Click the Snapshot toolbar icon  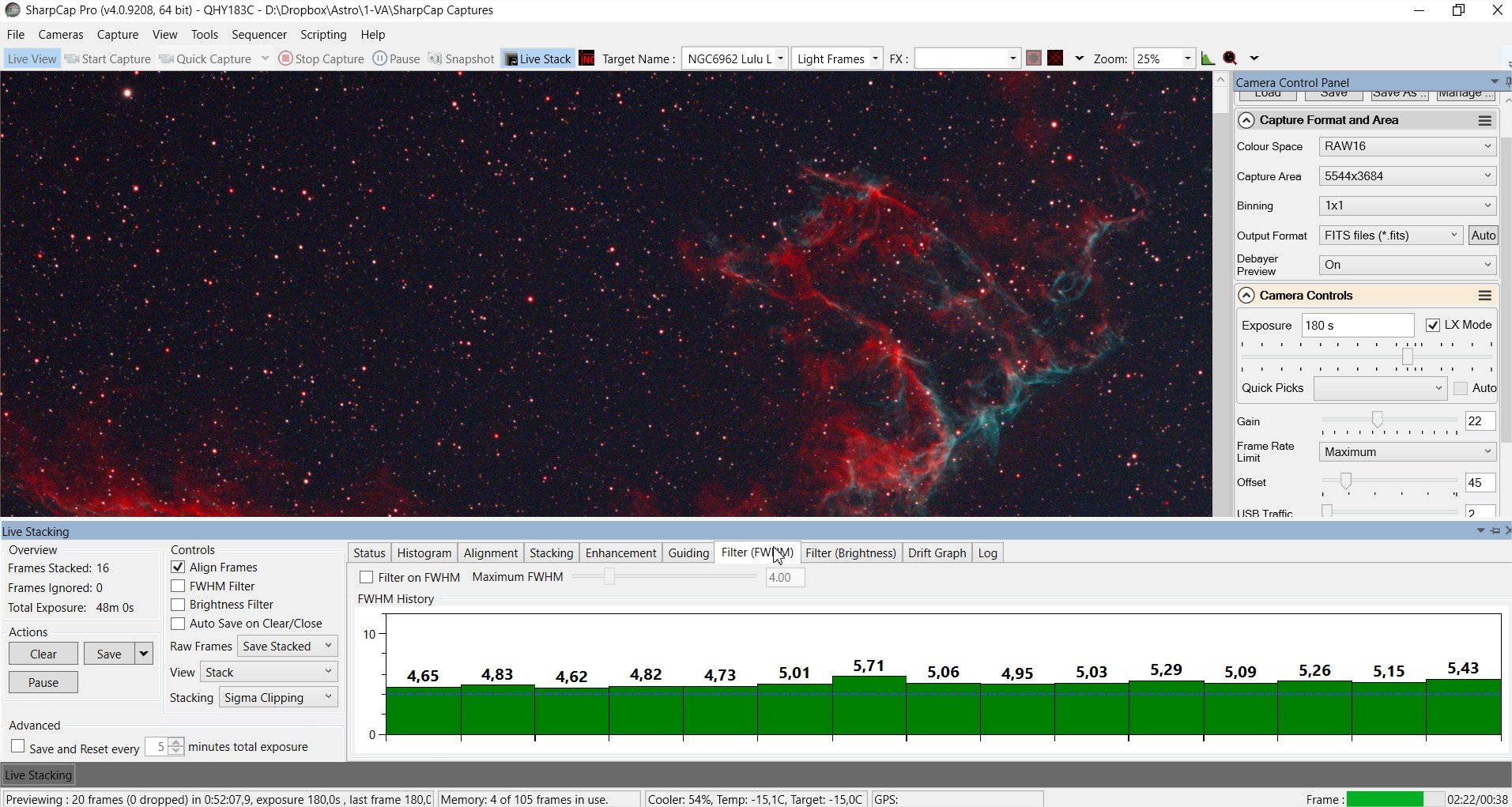point(435,58)
